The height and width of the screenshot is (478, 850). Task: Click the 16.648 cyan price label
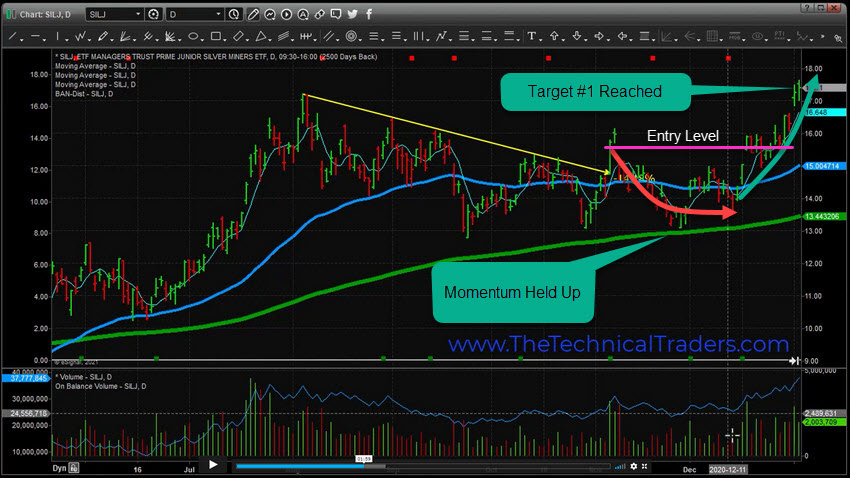tap(824, 112)
